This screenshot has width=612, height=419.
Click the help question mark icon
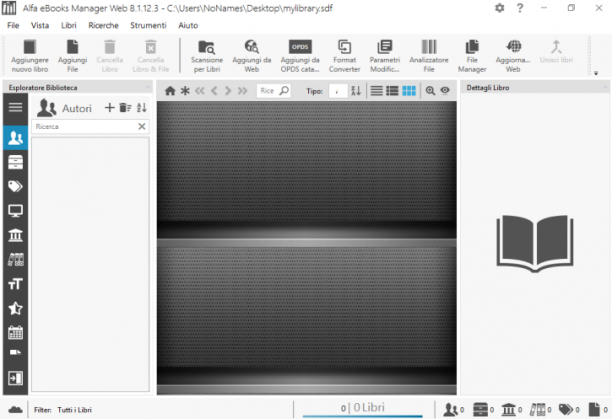click(x=519, y=8)
